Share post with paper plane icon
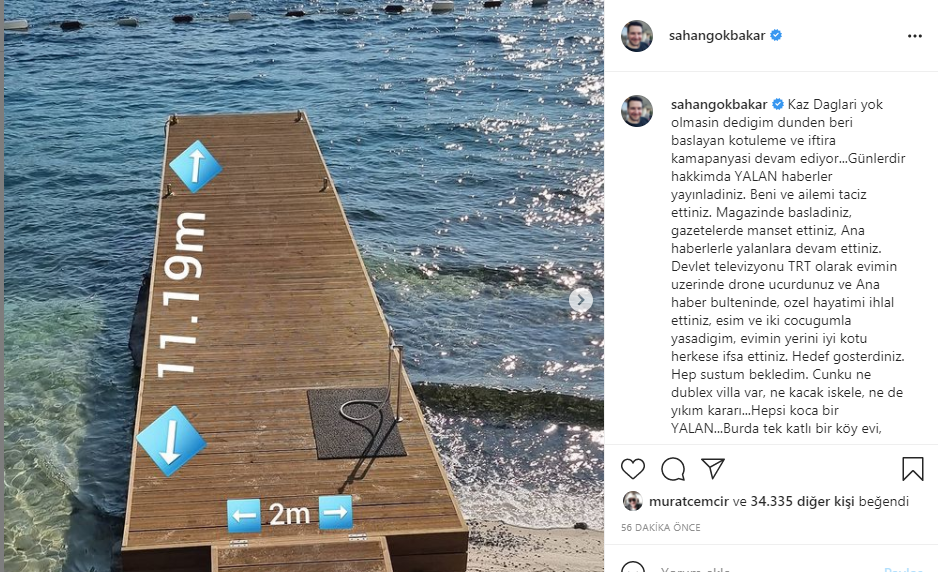 click(713, 468)
